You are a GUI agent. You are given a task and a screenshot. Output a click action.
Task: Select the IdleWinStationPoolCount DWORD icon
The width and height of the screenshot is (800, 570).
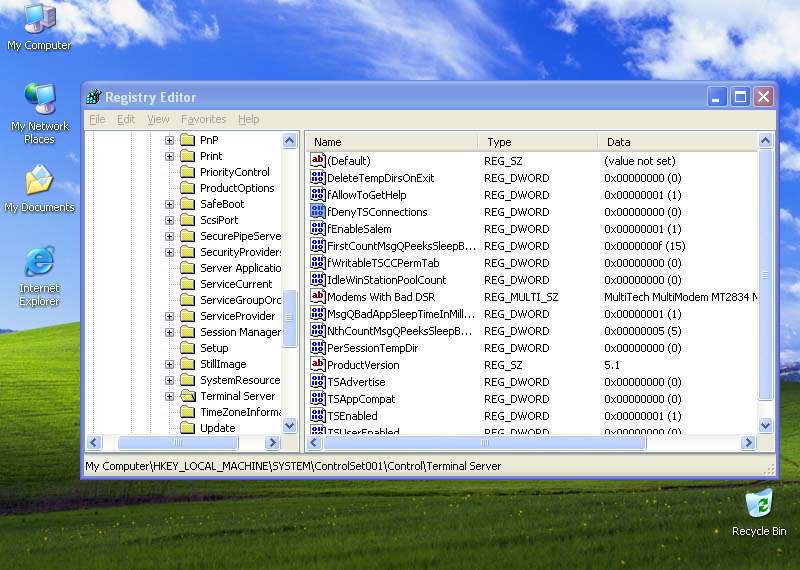click(x=317, y=280)
